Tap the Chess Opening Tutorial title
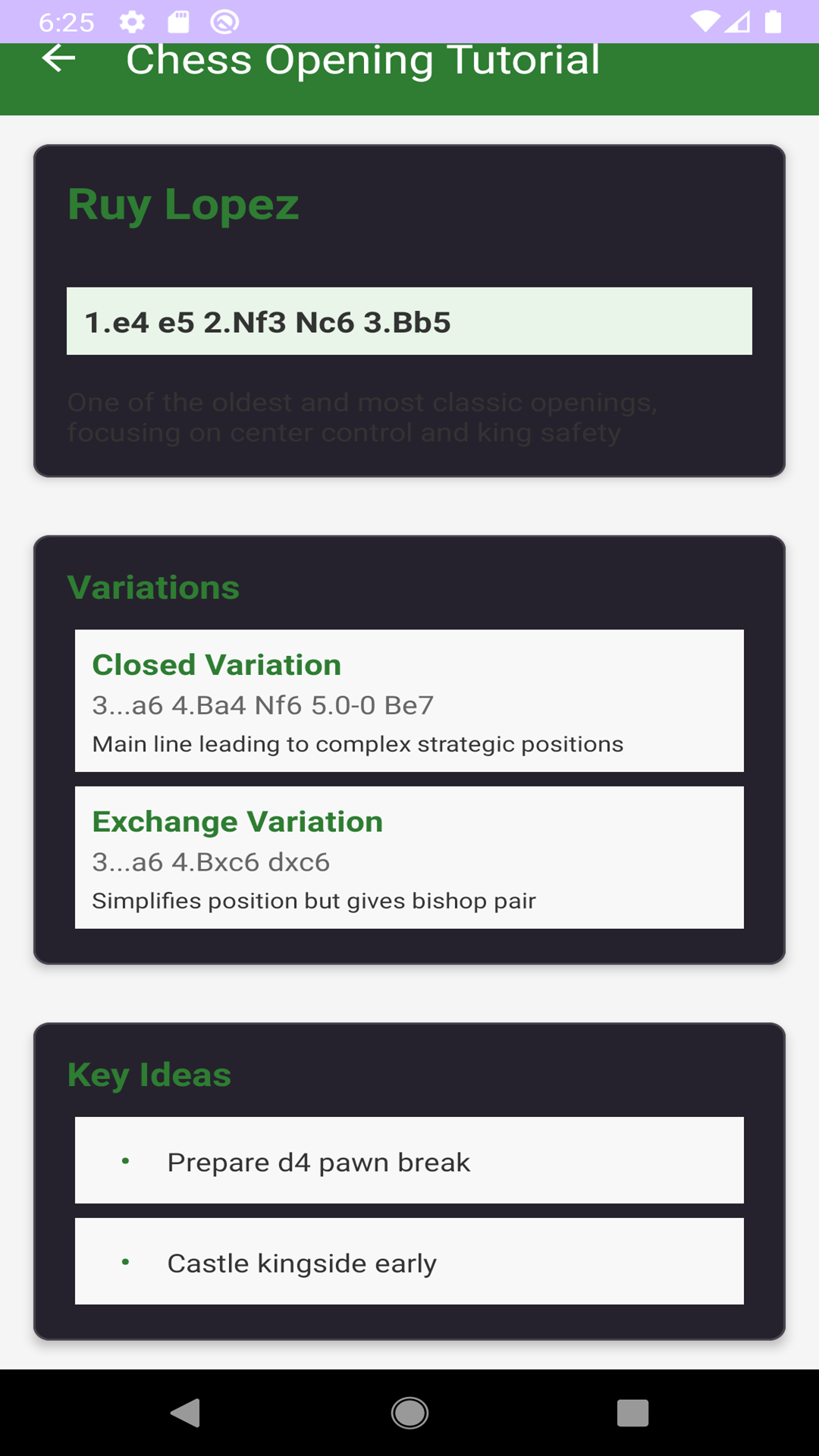819x1456 pixels. [362, 61]
